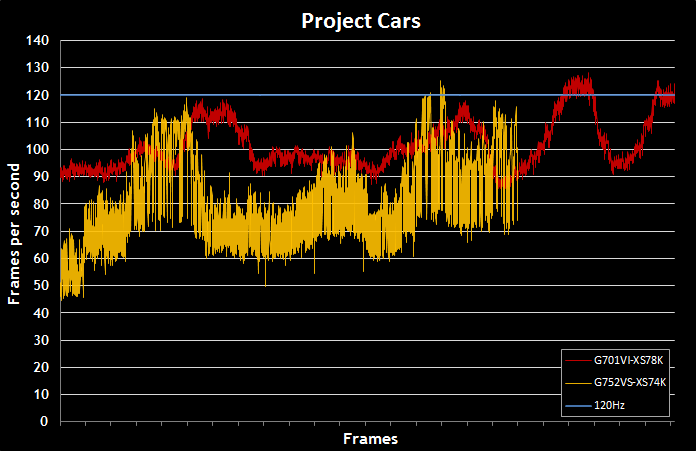Click y-axis value '20'
Screen dimensions: 696x451
(41, 367)
